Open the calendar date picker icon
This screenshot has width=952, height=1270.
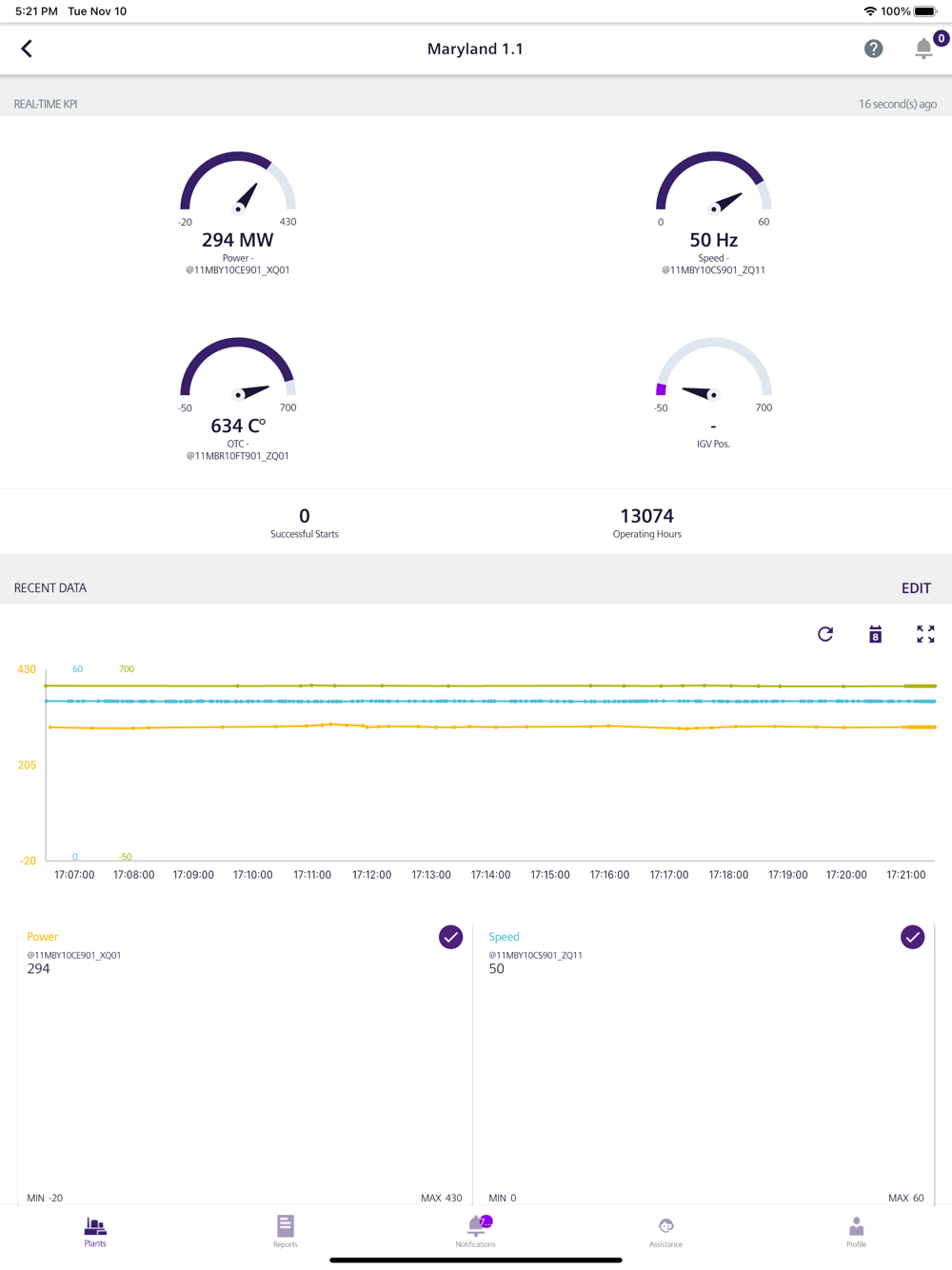875,634
